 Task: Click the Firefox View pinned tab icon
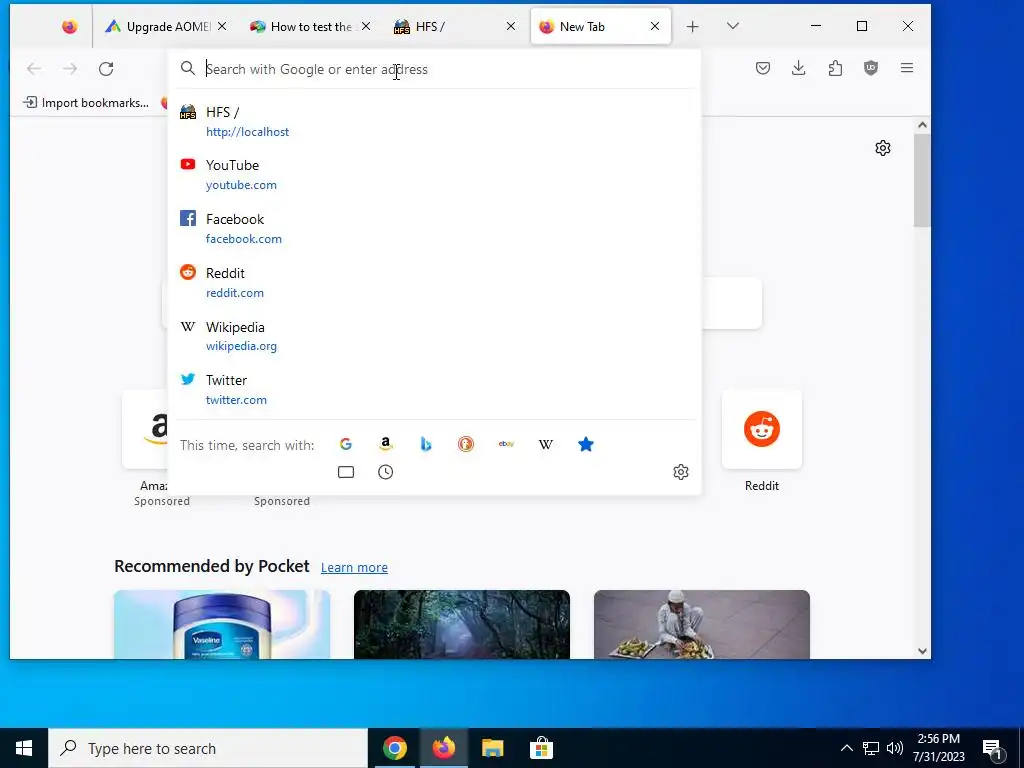[69, 27]
